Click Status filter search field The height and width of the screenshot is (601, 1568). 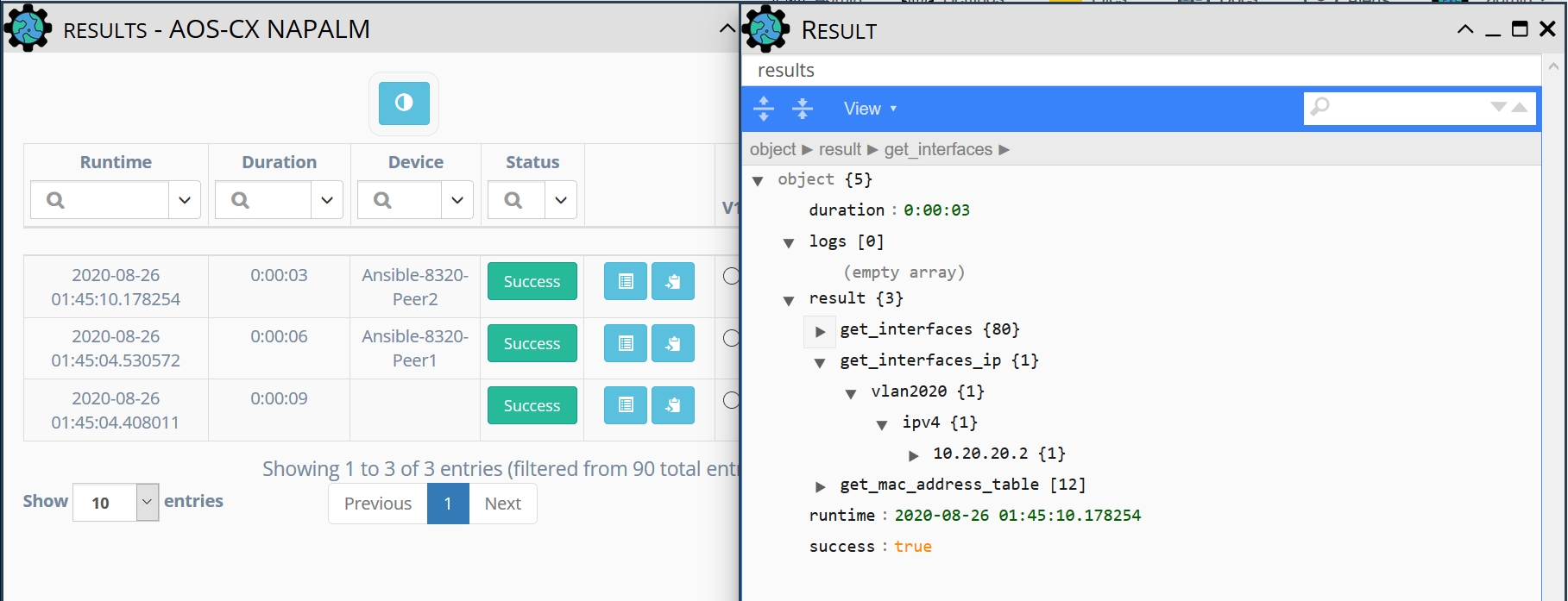coord(516,200)
